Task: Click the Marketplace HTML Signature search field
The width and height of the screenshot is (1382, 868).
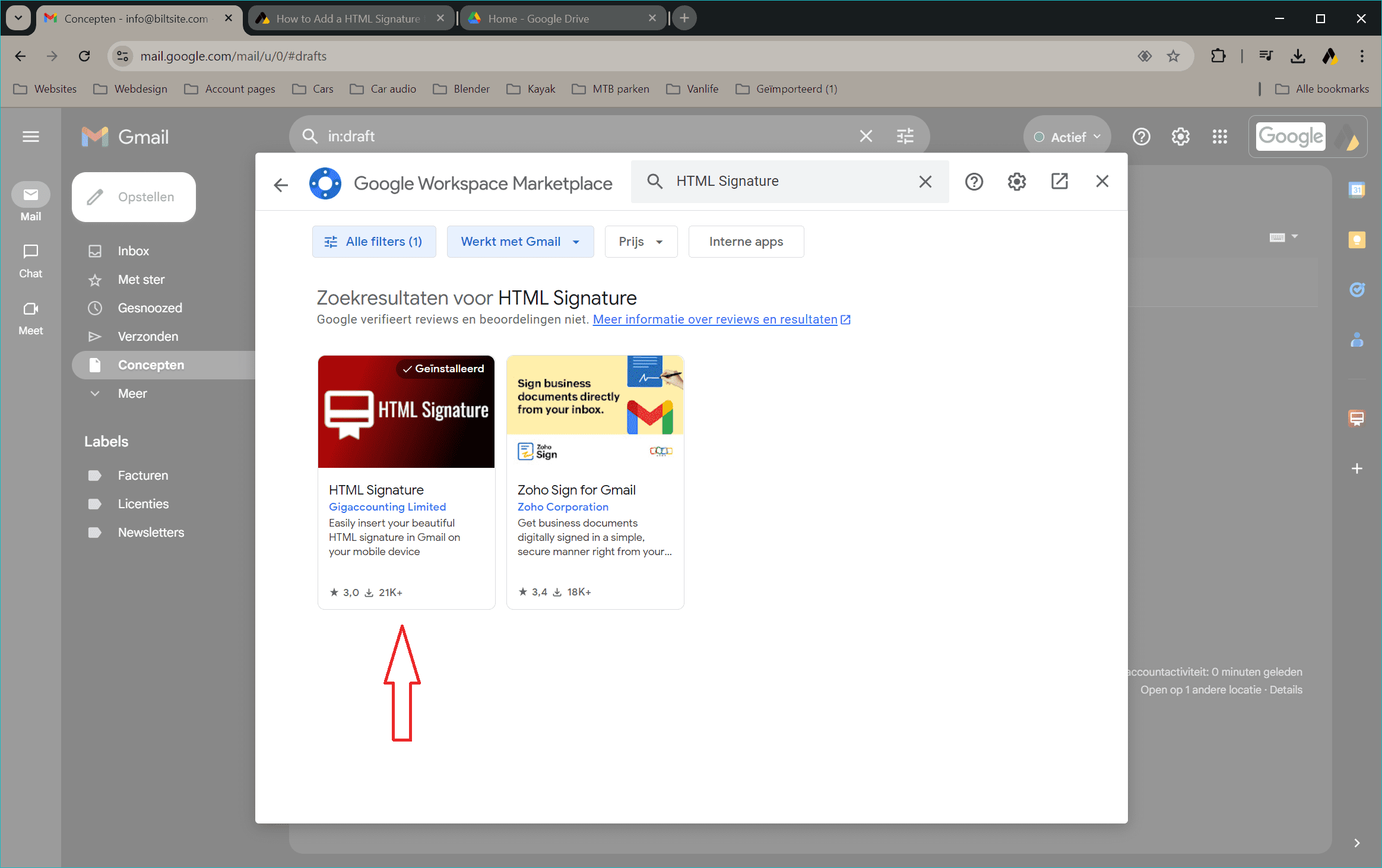Action: 790,182
